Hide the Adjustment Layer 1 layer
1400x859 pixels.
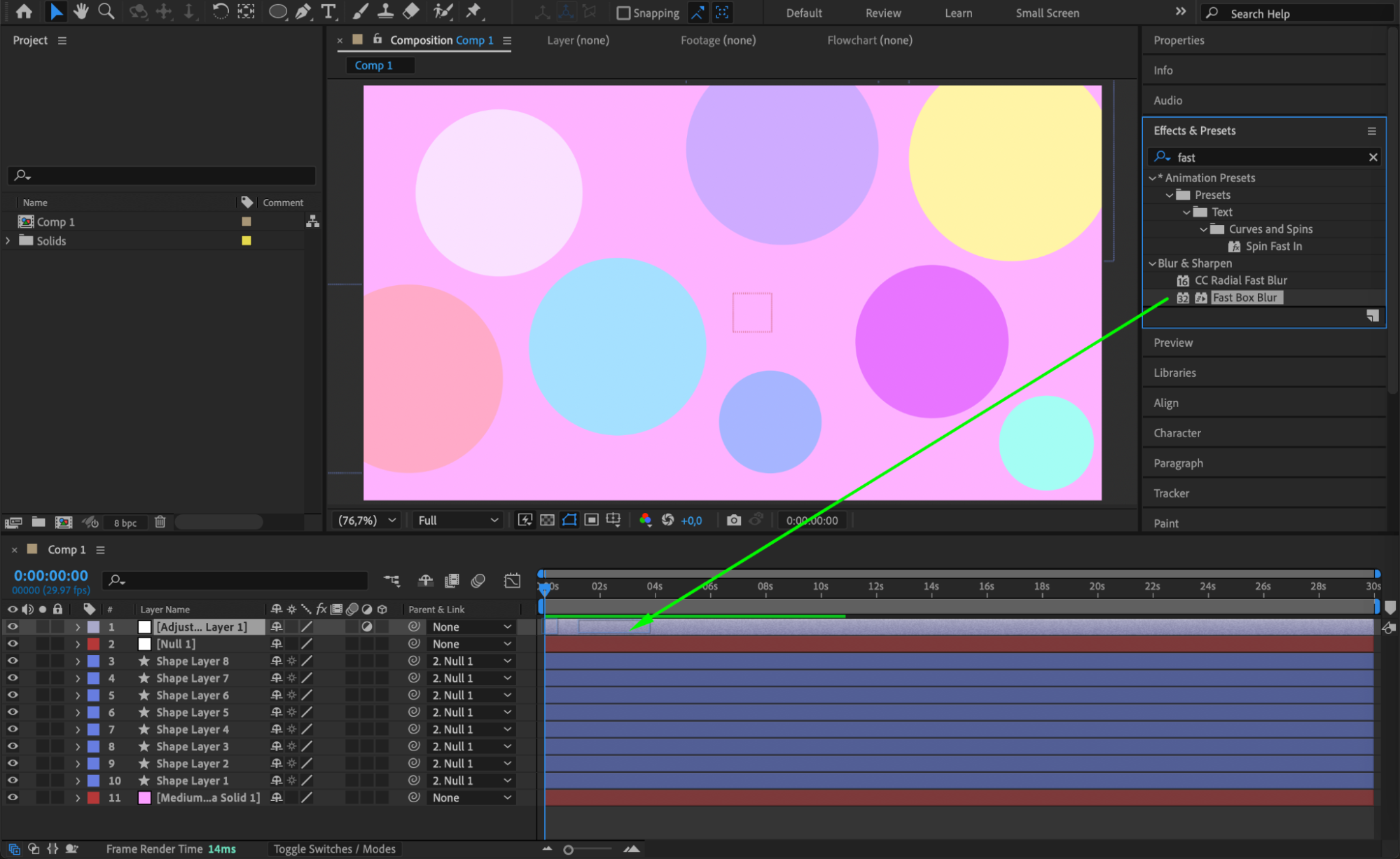click(13, 626)
